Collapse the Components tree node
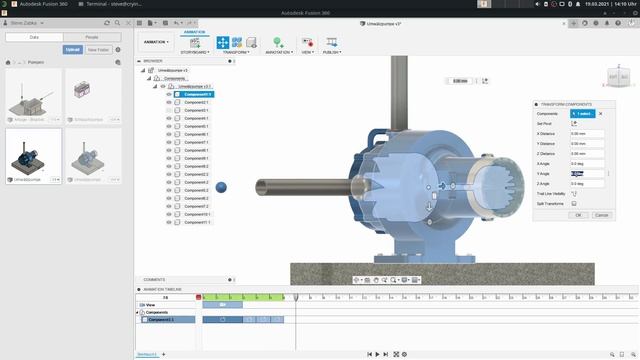 tap(149, 78)
